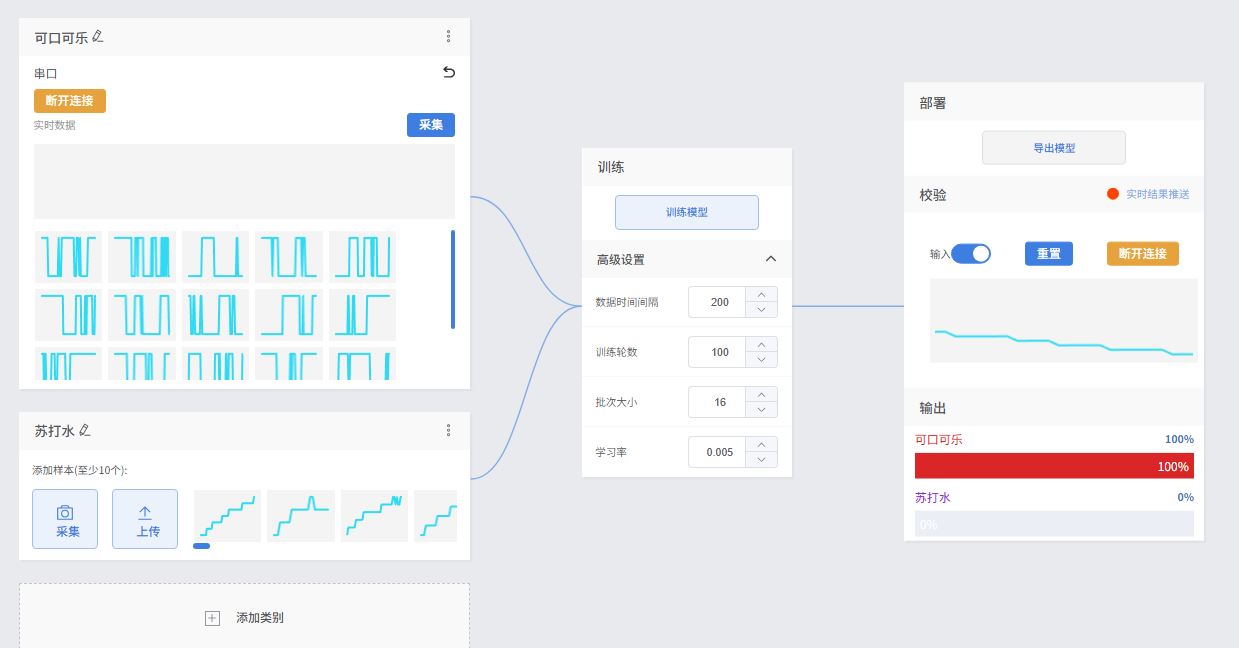
Task: Decrease 训练轮数 with the down arrow
Action: (x=761, y=360)
